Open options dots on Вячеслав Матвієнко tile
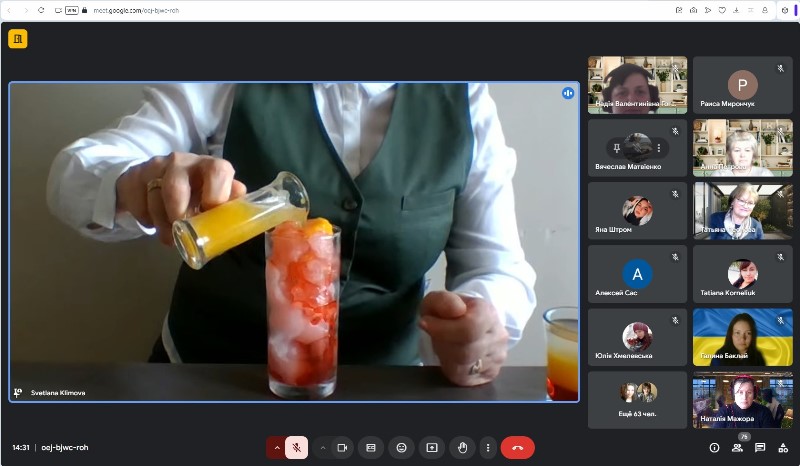 click(x=659, y=148)
